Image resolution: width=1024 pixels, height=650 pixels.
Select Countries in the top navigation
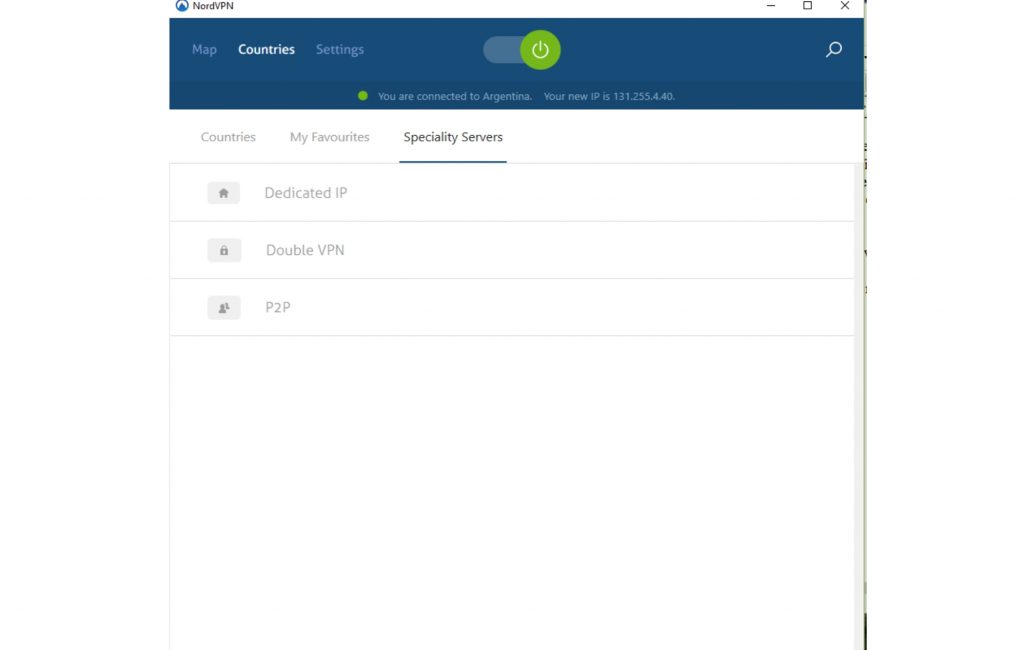click(x=266, y=49)
